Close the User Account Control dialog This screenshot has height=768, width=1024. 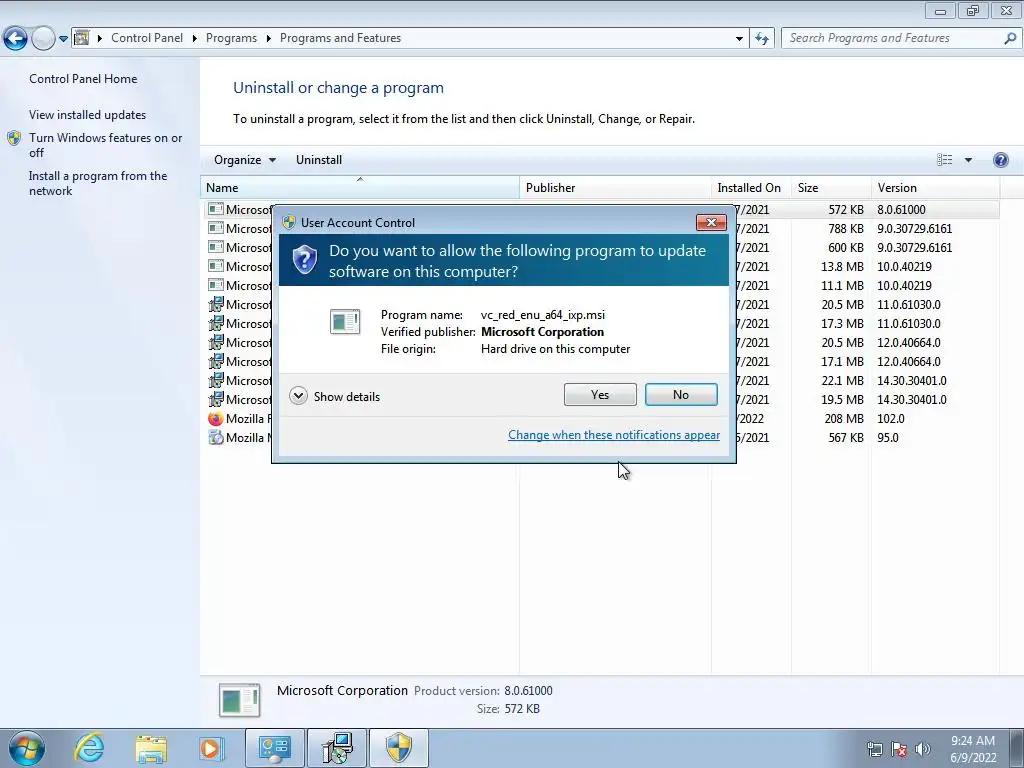coord(711,223)
